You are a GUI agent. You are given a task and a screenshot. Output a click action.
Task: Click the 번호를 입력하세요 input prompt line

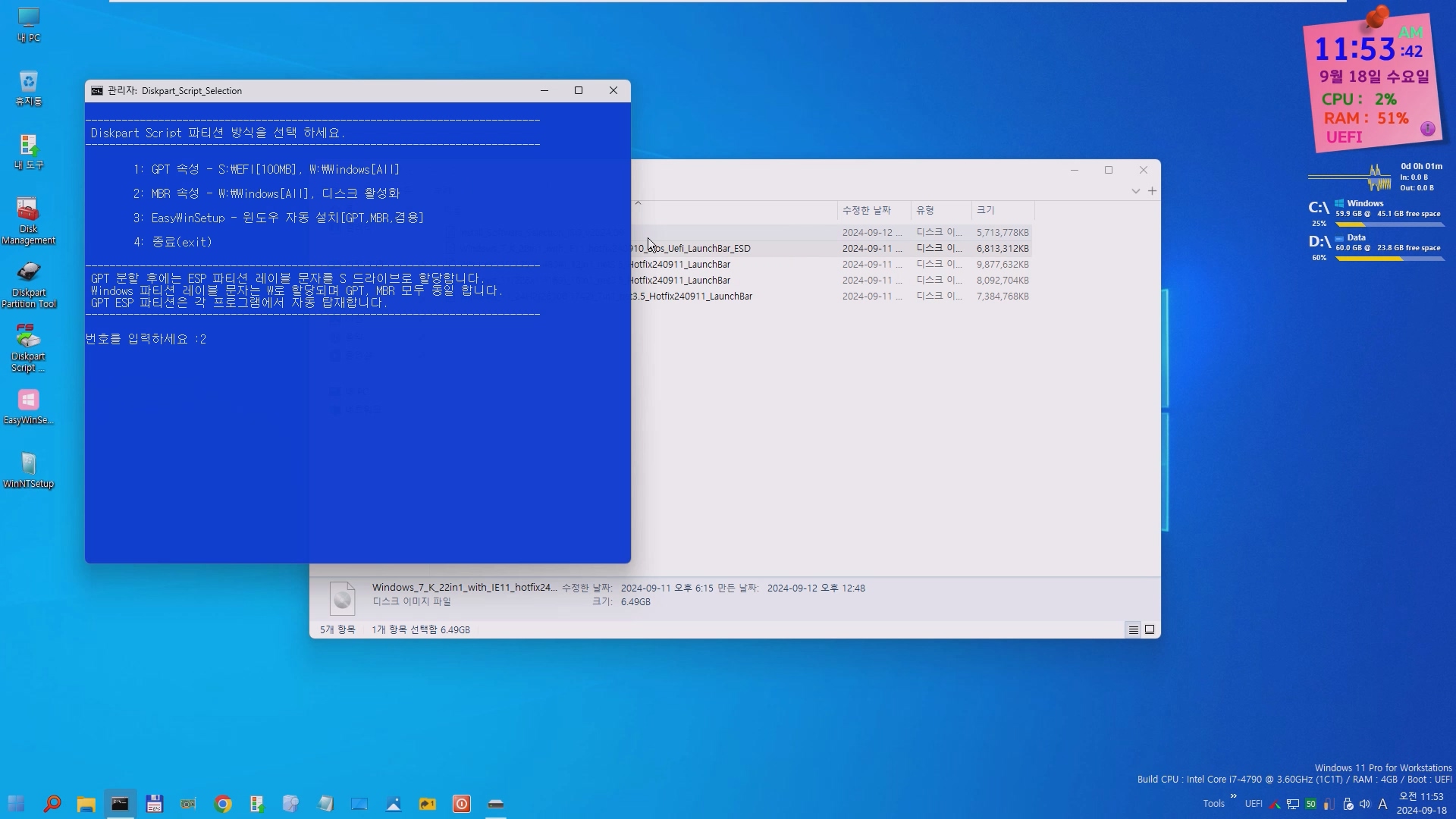[146, 339]
